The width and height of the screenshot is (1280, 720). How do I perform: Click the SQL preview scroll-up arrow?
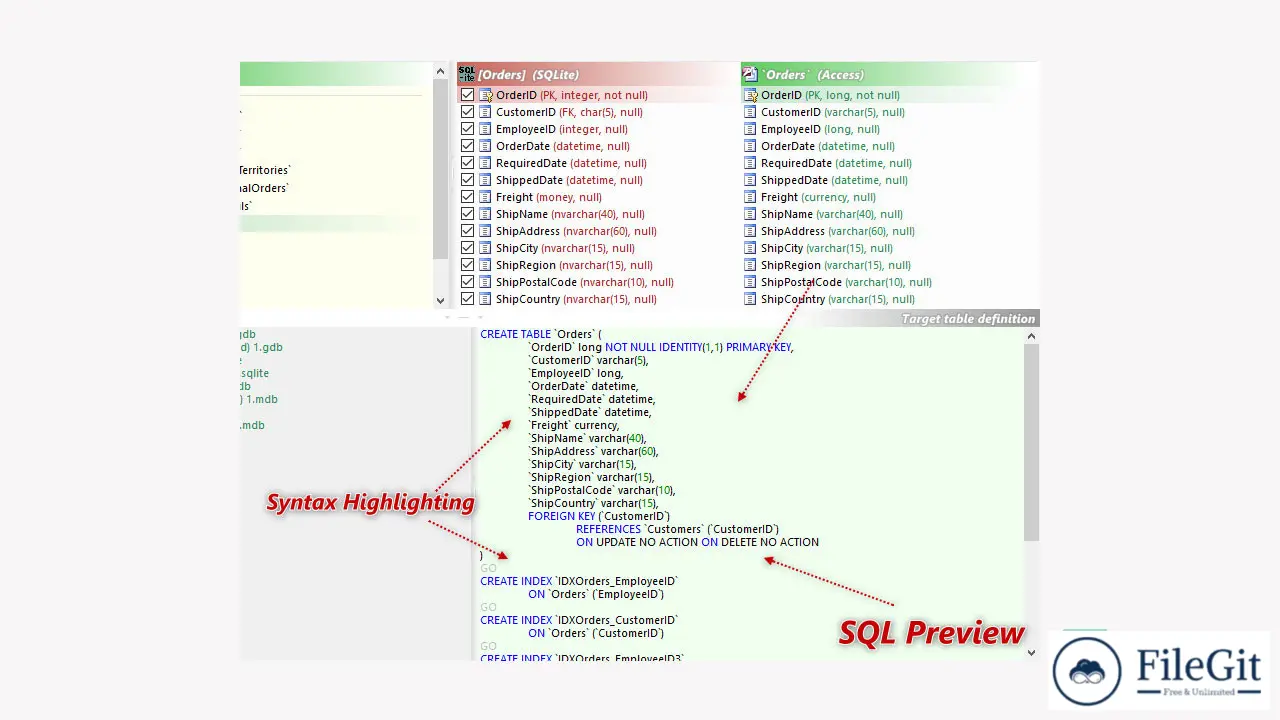pyautogui.click(x=1031, y=337)
